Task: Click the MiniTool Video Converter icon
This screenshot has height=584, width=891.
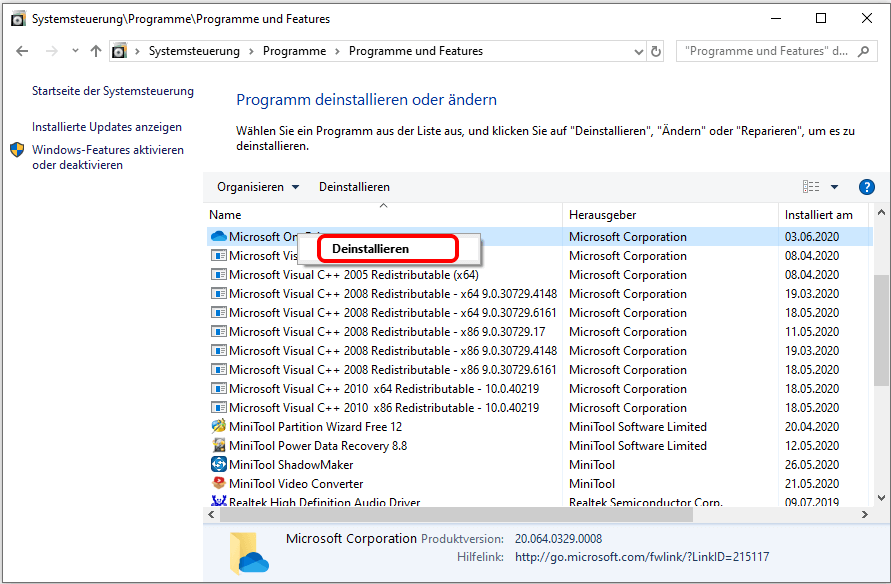Action: (218, 483)
